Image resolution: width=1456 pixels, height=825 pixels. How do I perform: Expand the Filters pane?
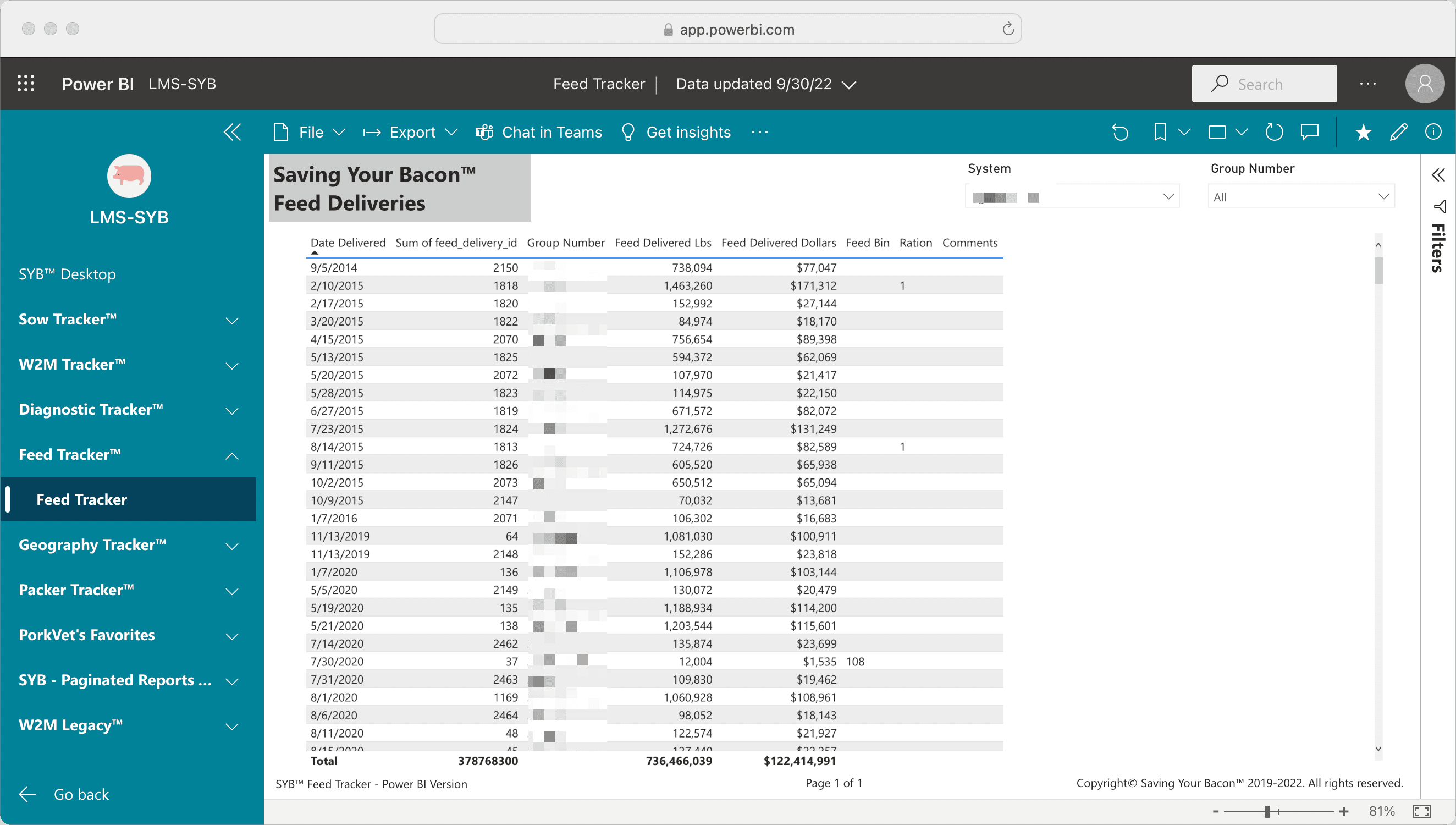point(1438,174)
